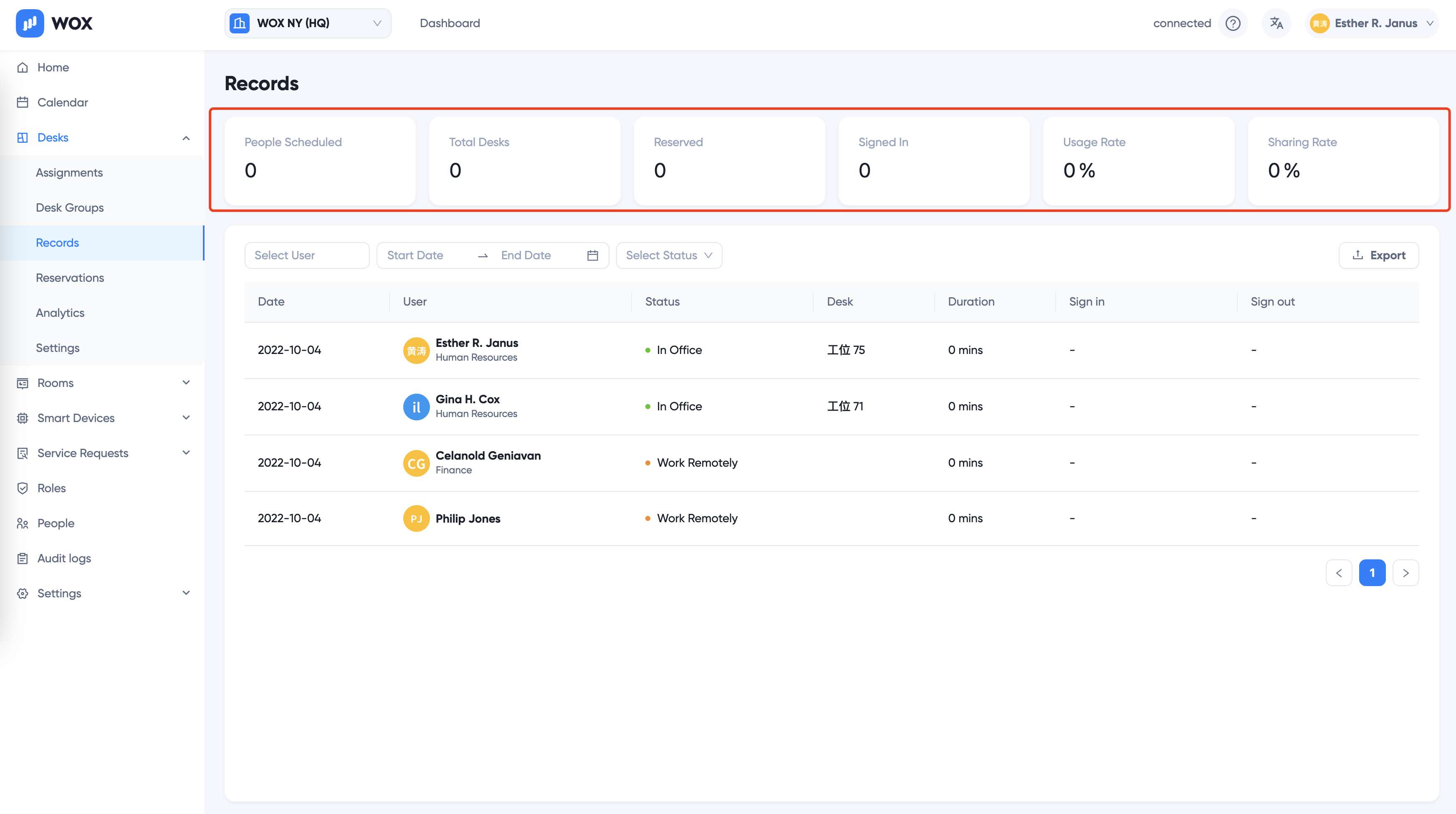The image size is (1456, 814).
Task: Click the Settings gear icon in sidebar
Action: [x=23, y=593]
